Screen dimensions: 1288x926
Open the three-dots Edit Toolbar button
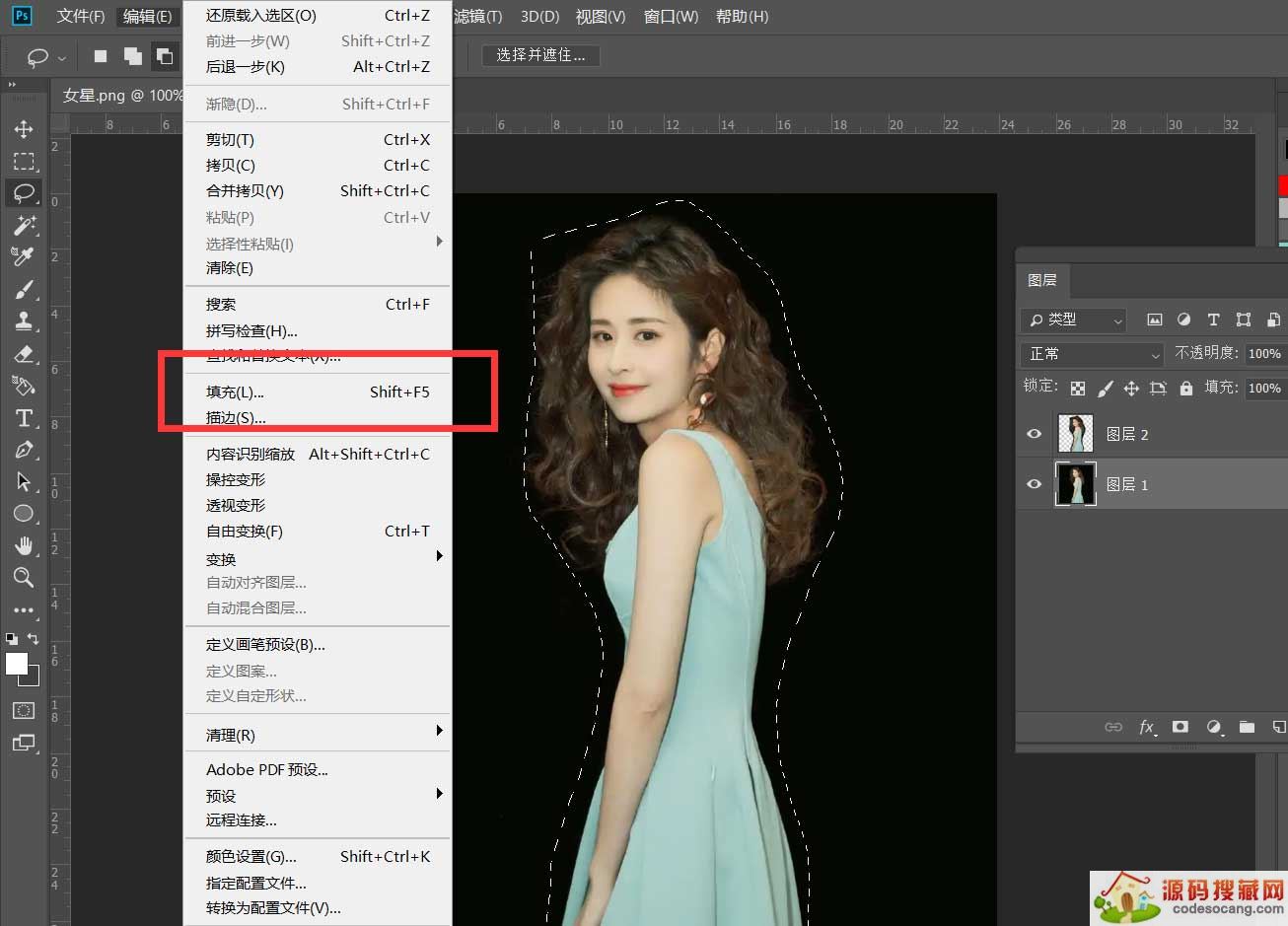click(x=24, y=609)
